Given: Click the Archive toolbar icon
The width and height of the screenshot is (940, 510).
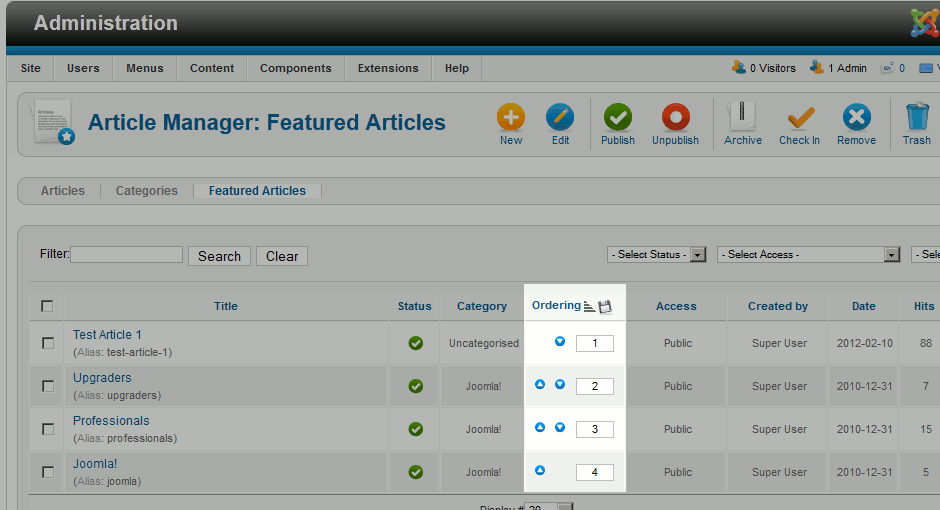Looking at the screenshot, I should [742, 118].
